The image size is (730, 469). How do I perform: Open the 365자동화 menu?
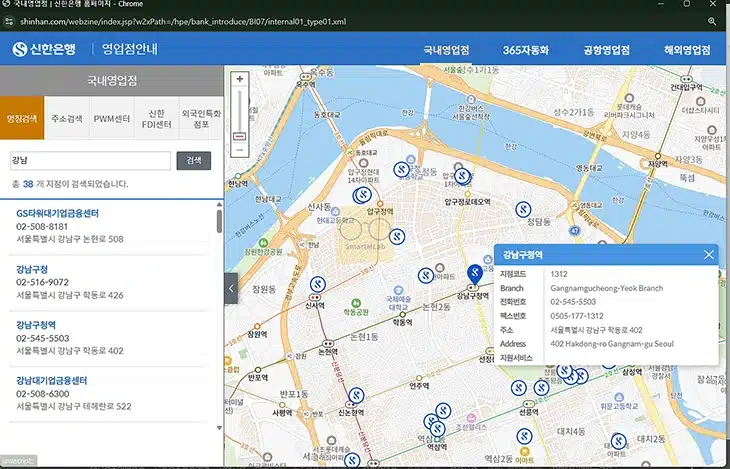[526, 50]
